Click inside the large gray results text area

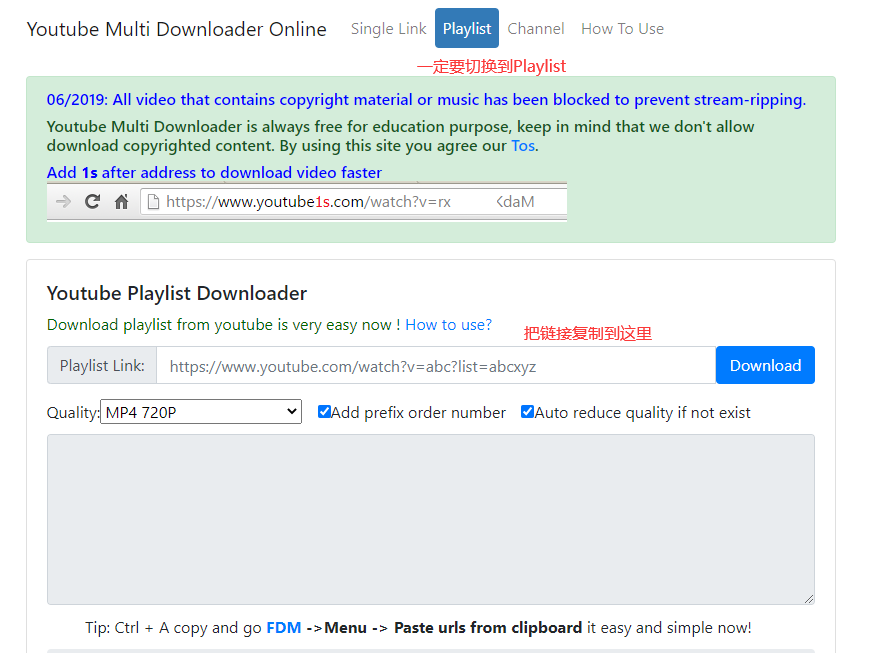tap(430, 518)
